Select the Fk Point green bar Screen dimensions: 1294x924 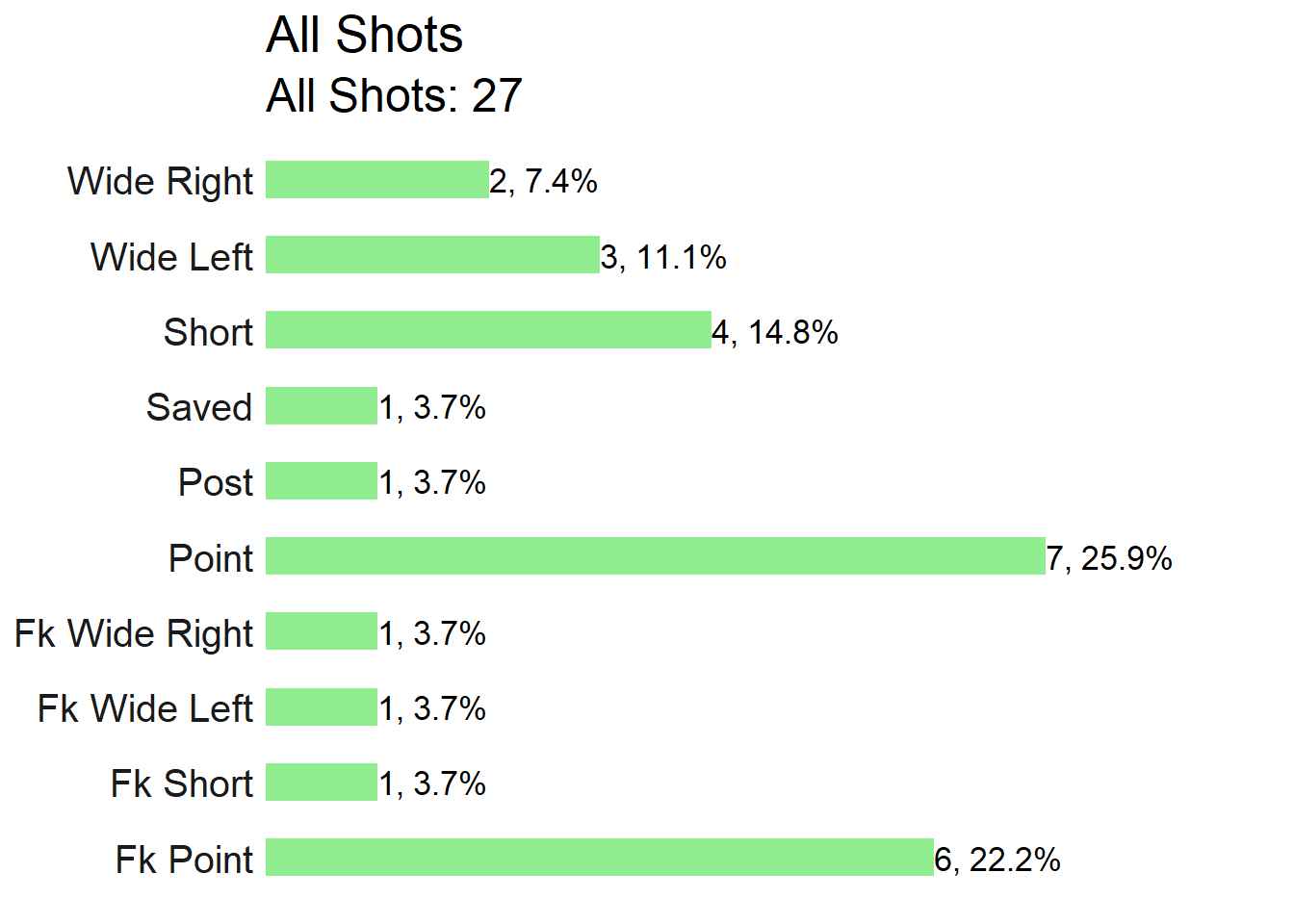pyautogui.click(x=600, y=858)
